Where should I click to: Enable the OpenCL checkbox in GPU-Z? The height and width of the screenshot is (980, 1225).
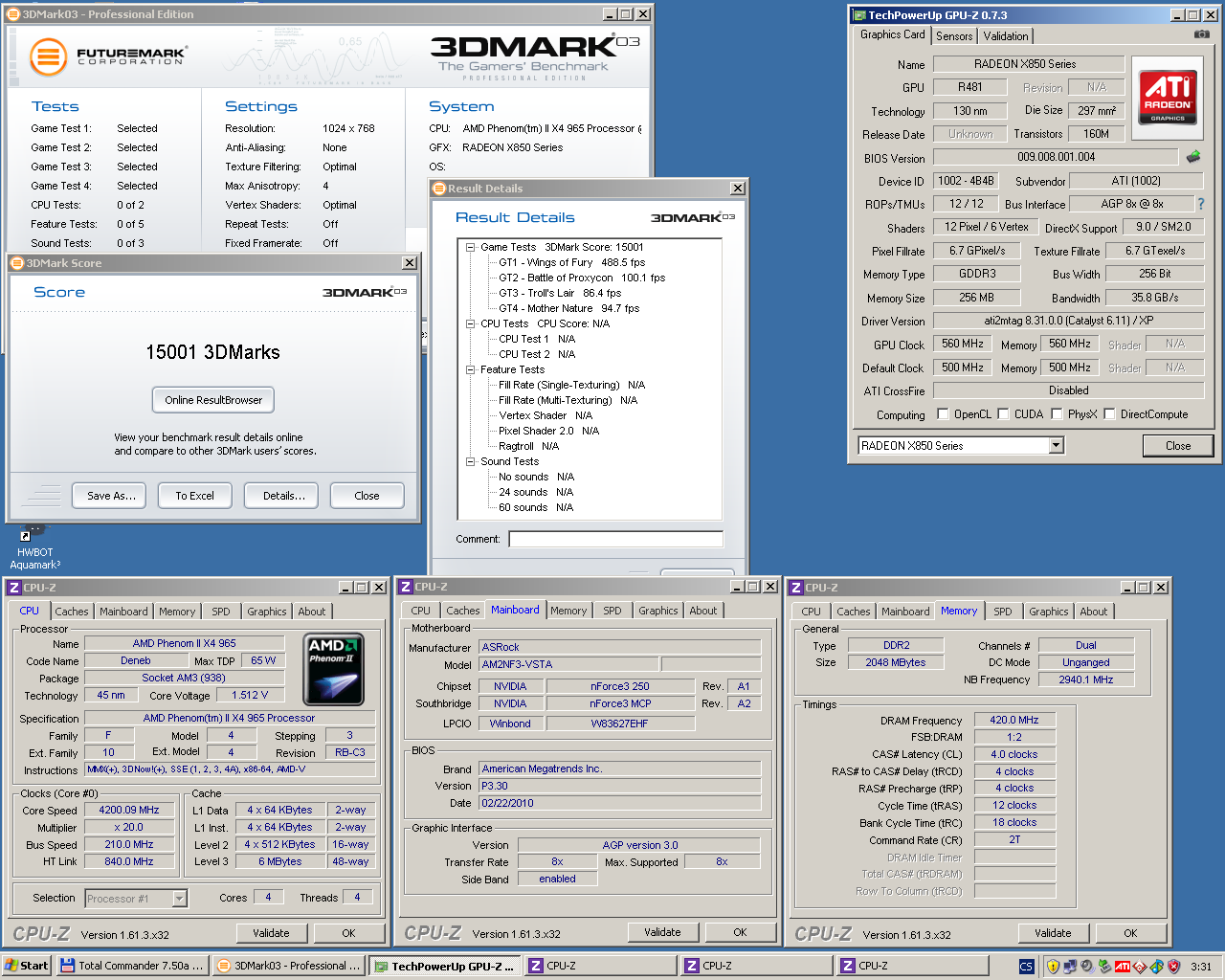(943, 414)
